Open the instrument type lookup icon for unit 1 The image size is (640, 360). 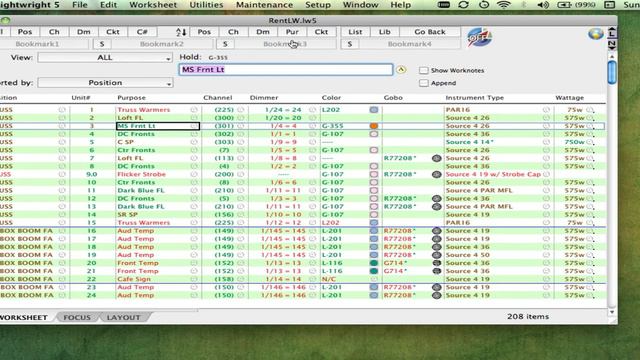[x=546, y=110]
